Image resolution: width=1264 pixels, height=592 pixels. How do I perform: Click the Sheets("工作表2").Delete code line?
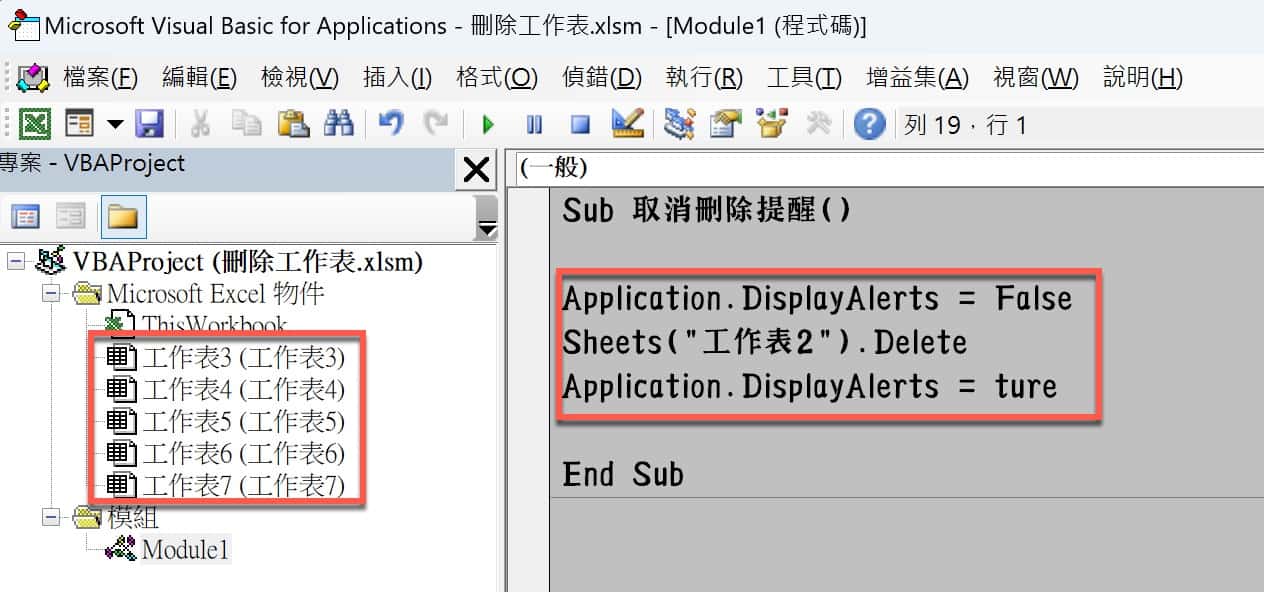765,342
